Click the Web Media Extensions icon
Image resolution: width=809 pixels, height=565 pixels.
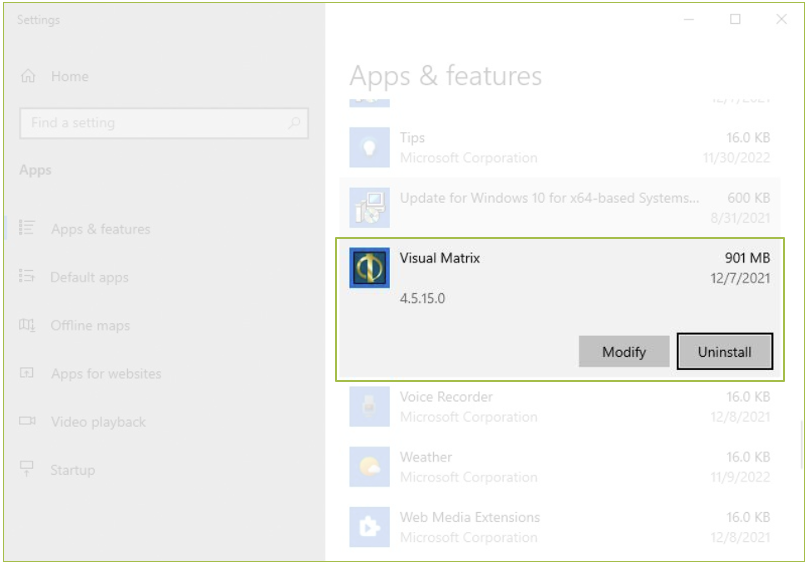[x=369, y=526]
